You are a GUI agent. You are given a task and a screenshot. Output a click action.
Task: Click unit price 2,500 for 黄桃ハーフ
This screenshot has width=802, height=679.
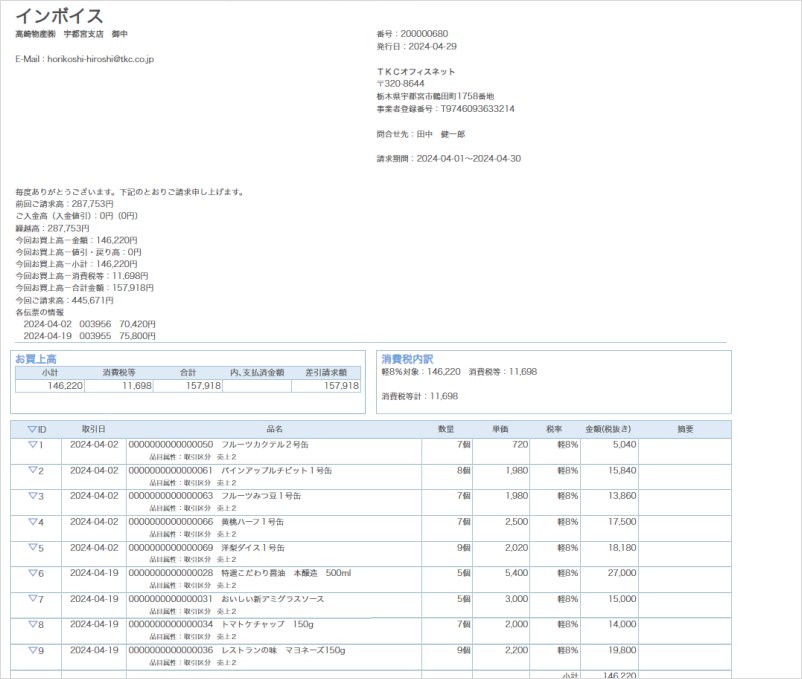517,522
